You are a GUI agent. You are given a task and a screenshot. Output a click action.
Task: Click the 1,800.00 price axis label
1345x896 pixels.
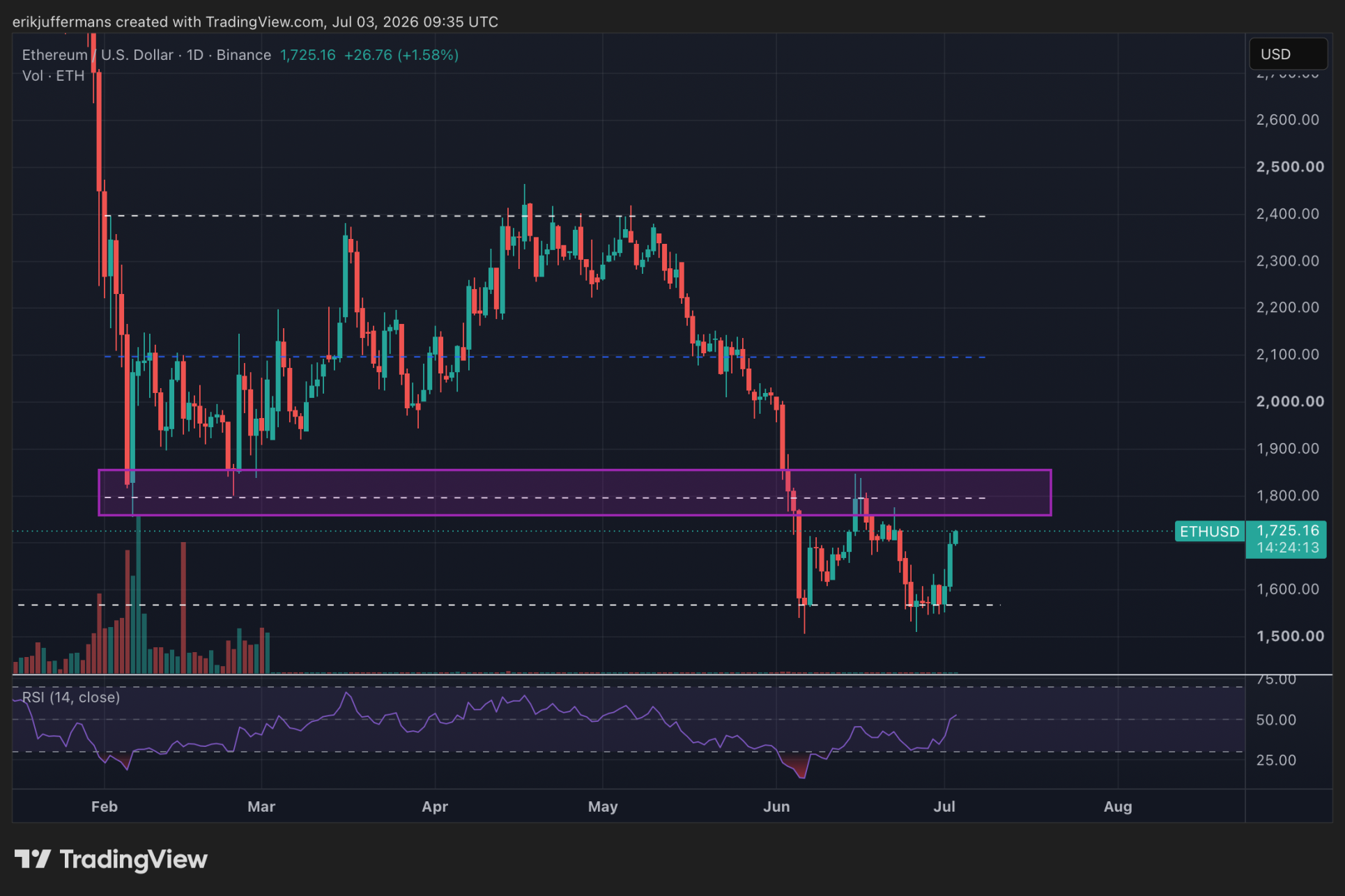point(1288,496)
